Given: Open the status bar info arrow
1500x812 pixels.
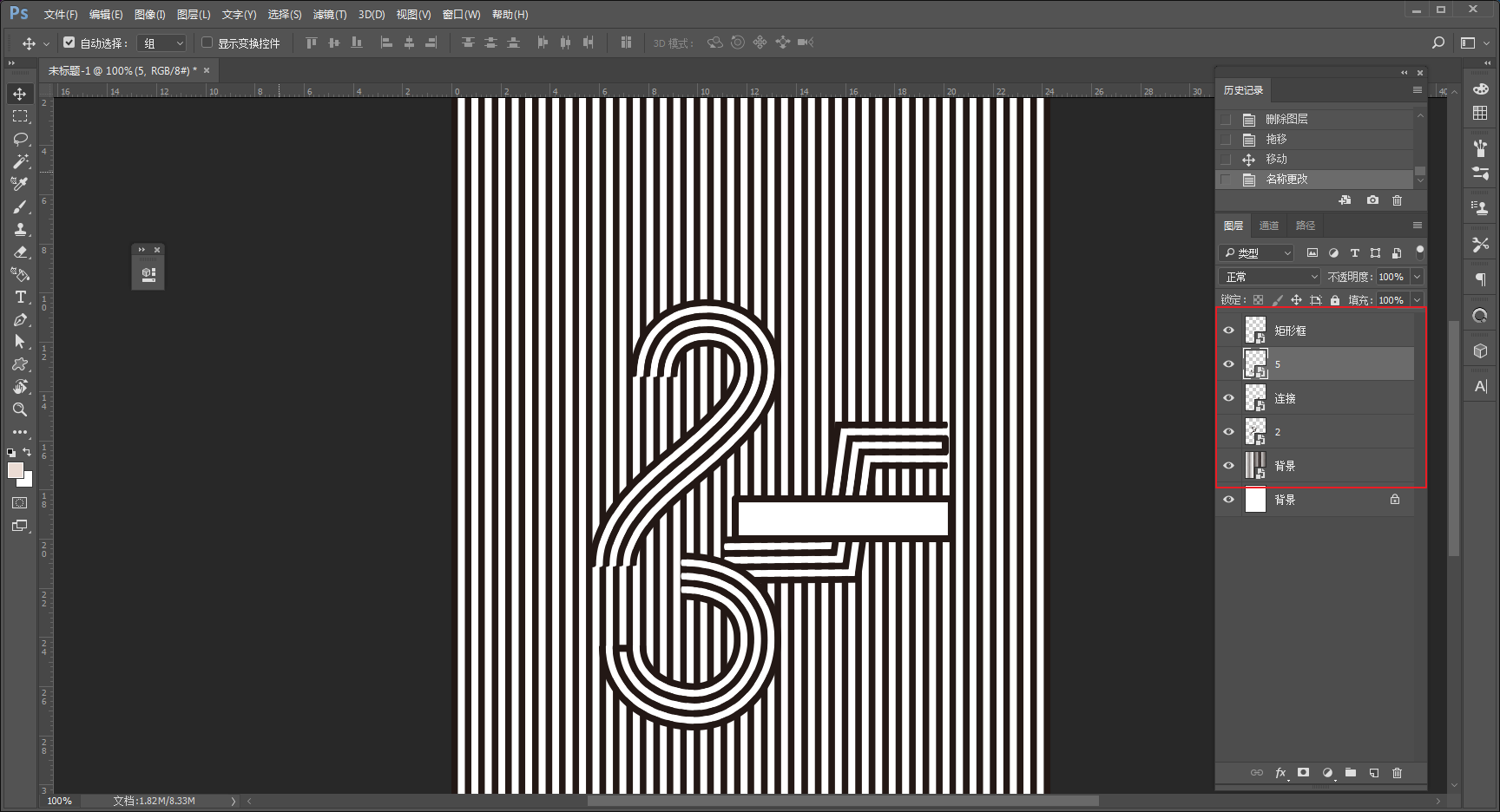Looking at the screenshot, I should pyautogui.click(x=234, y=801).
